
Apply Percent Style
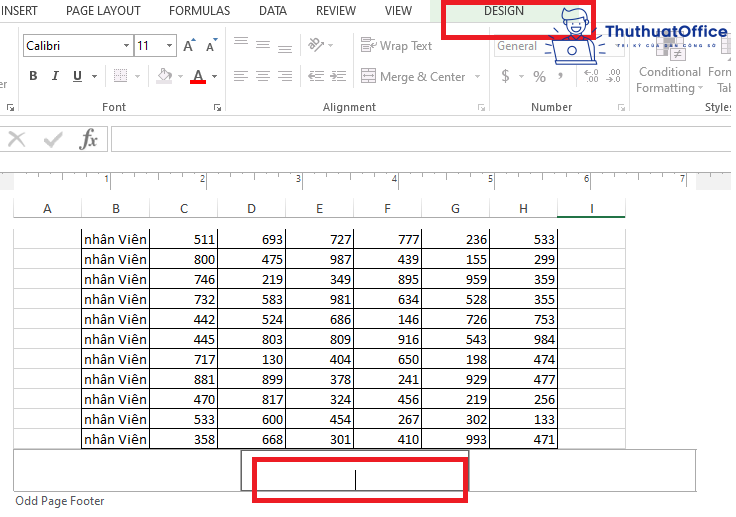(539, 76)
